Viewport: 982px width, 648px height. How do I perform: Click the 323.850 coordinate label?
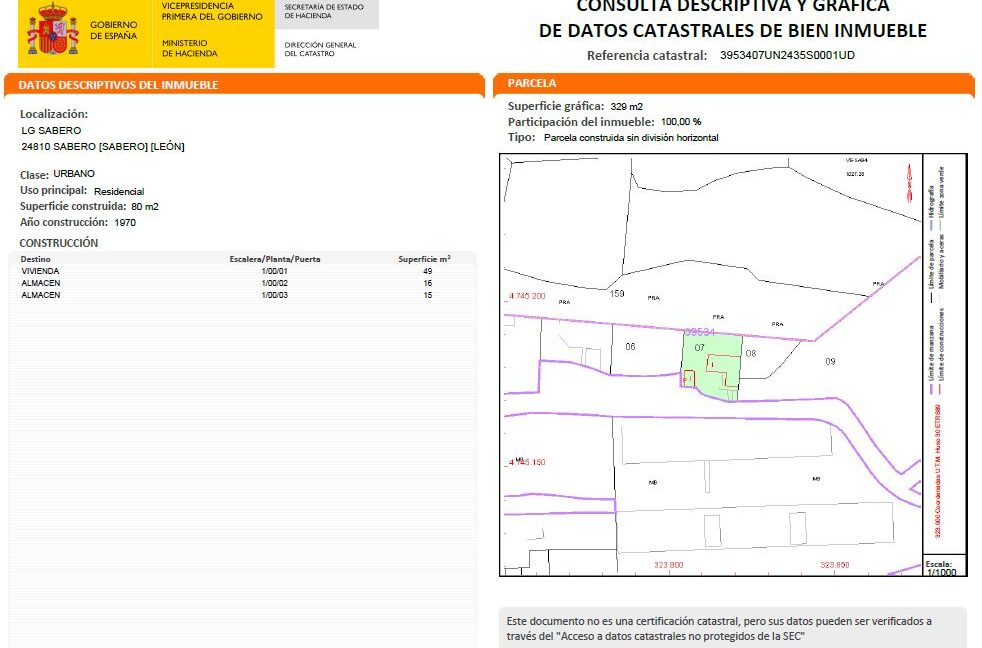[x=835, y=565]
